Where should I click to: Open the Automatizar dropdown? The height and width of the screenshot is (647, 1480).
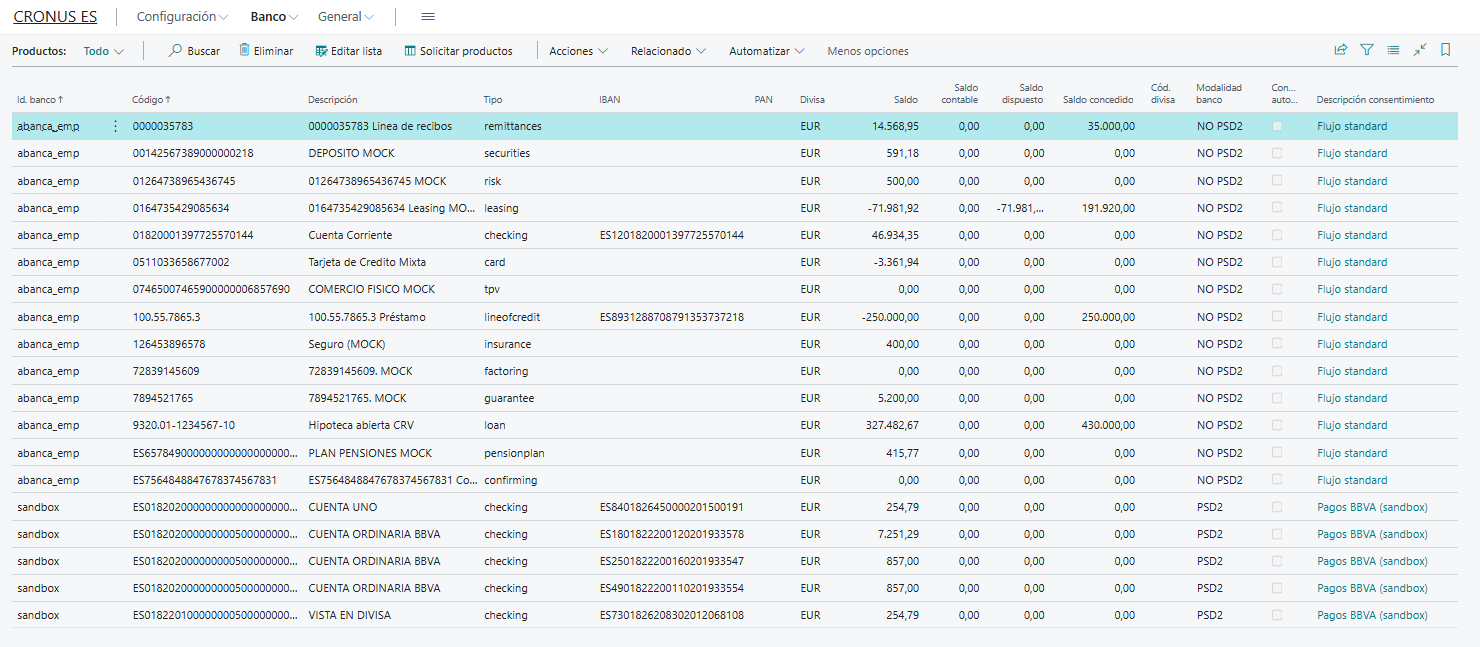(765, 51)
